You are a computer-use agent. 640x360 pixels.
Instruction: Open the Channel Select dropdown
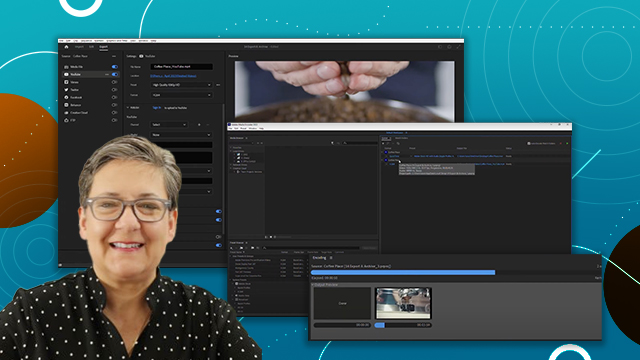pyautogui.click(x=169, y=124)
